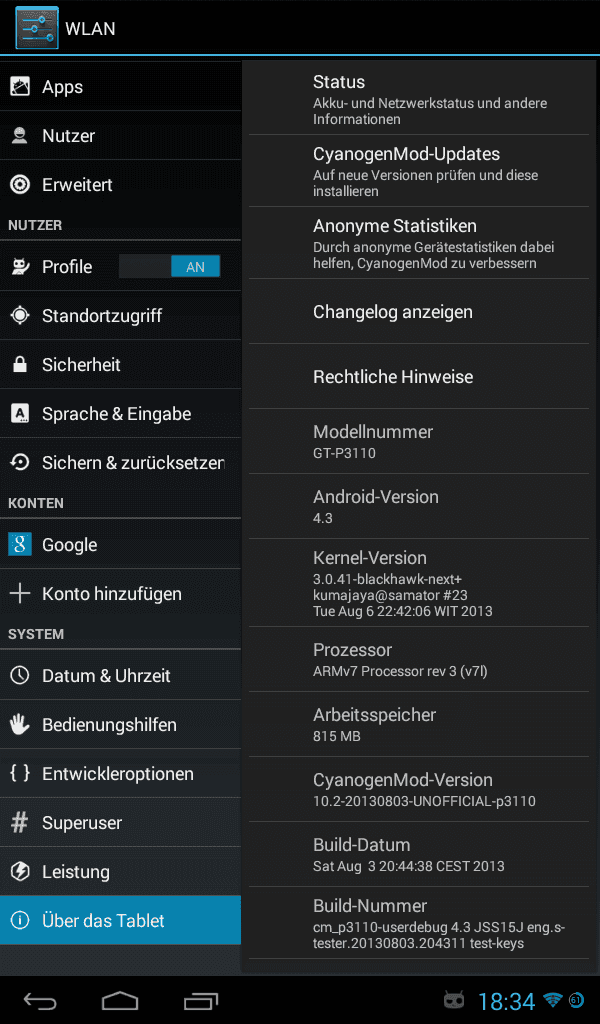Tap Konto hinzufügen plus entry

(x=120, y=594)
